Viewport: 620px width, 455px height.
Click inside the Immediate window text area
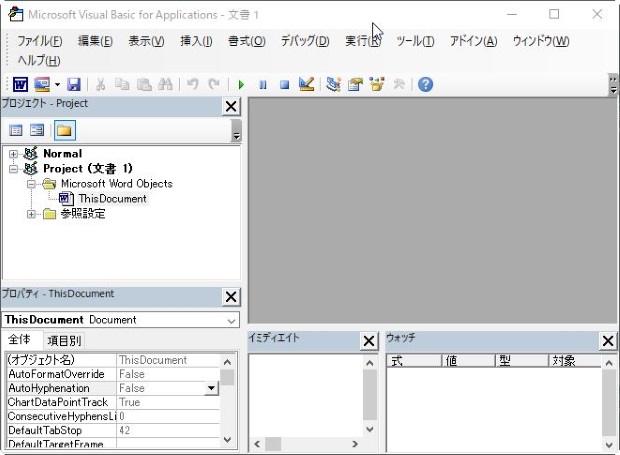pyautogui.click(x=306, y=395)
